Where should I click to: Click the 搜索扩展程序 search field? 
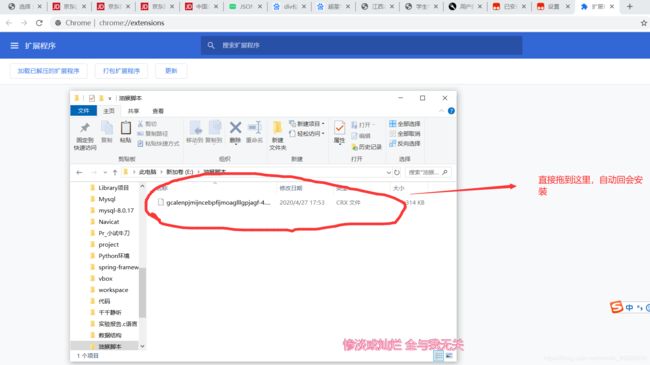pos(361,45)
